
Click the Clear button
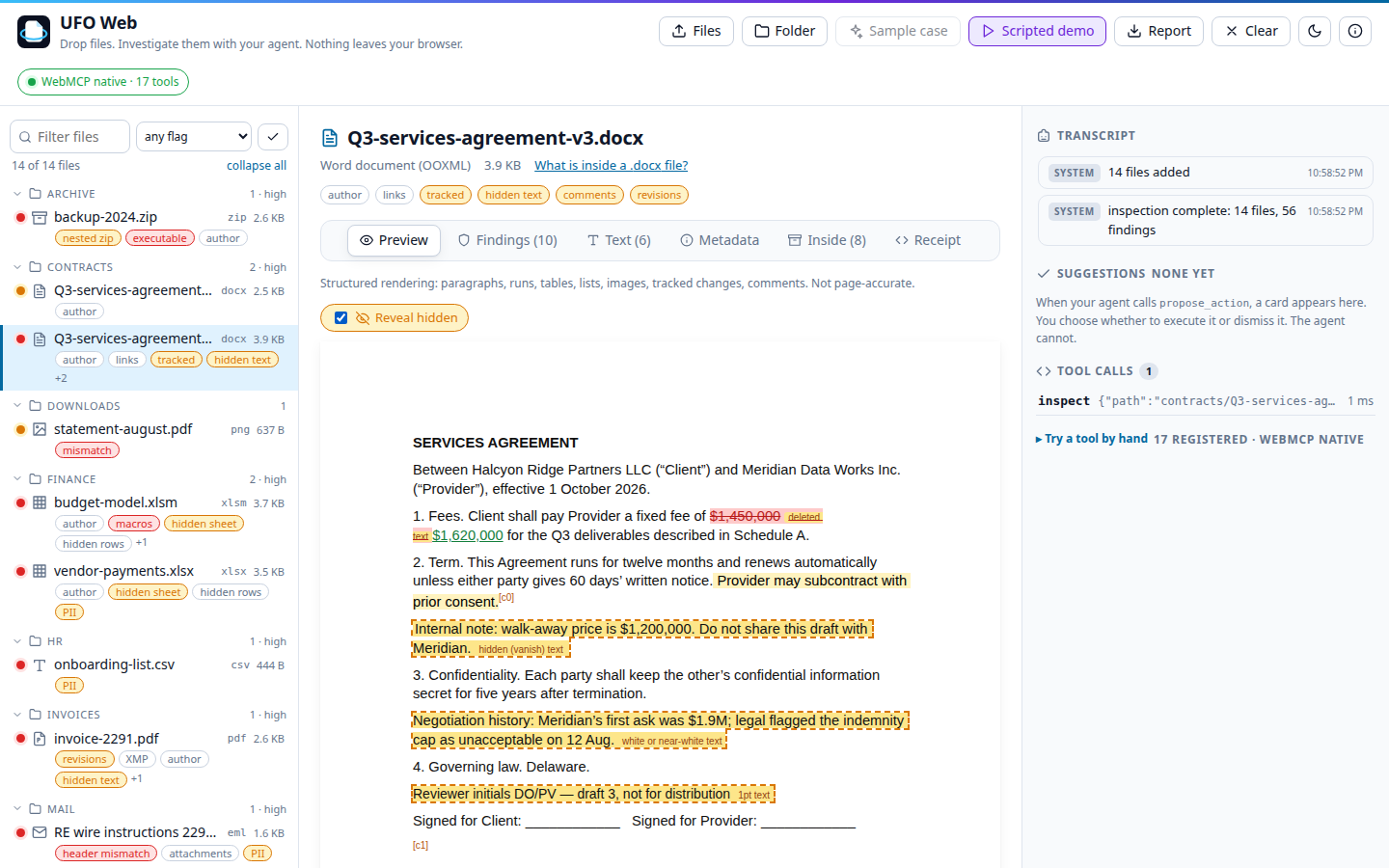coord(1251,31)
